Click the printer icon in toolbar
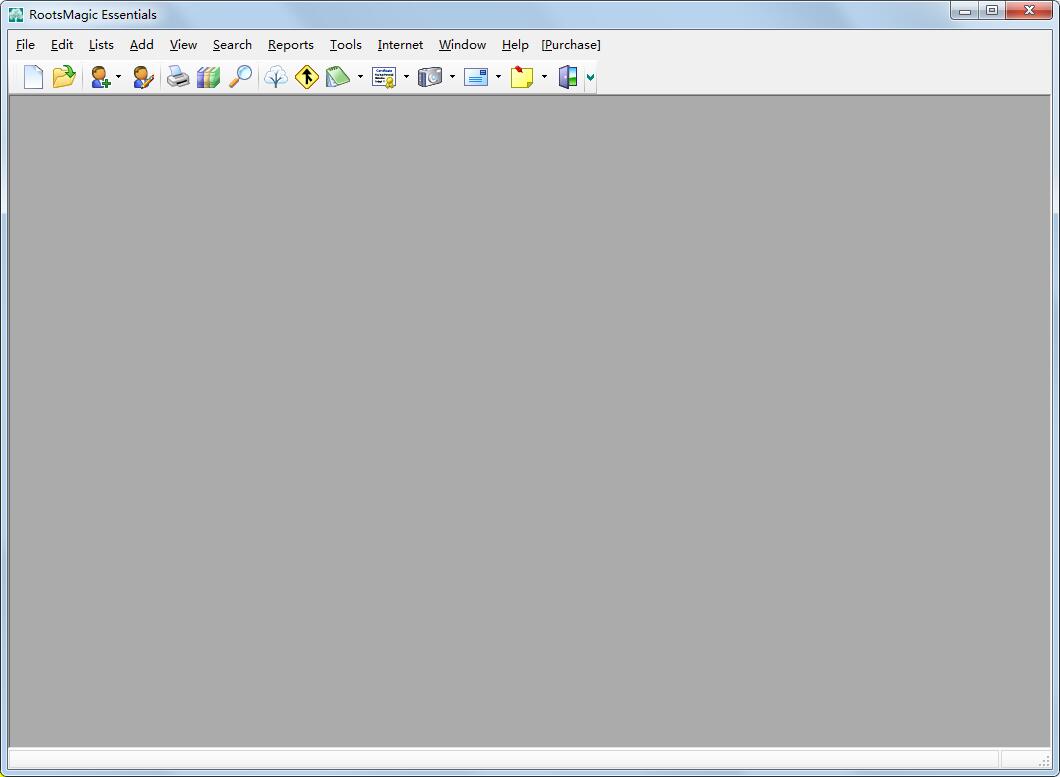 178,77
